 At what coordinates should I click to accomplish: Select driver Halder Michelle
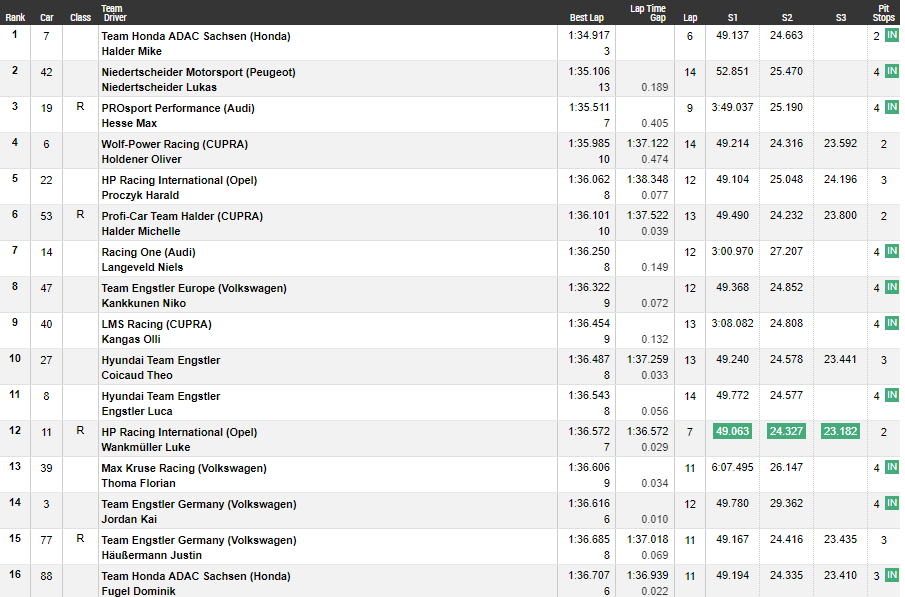(x=141, y=231)
